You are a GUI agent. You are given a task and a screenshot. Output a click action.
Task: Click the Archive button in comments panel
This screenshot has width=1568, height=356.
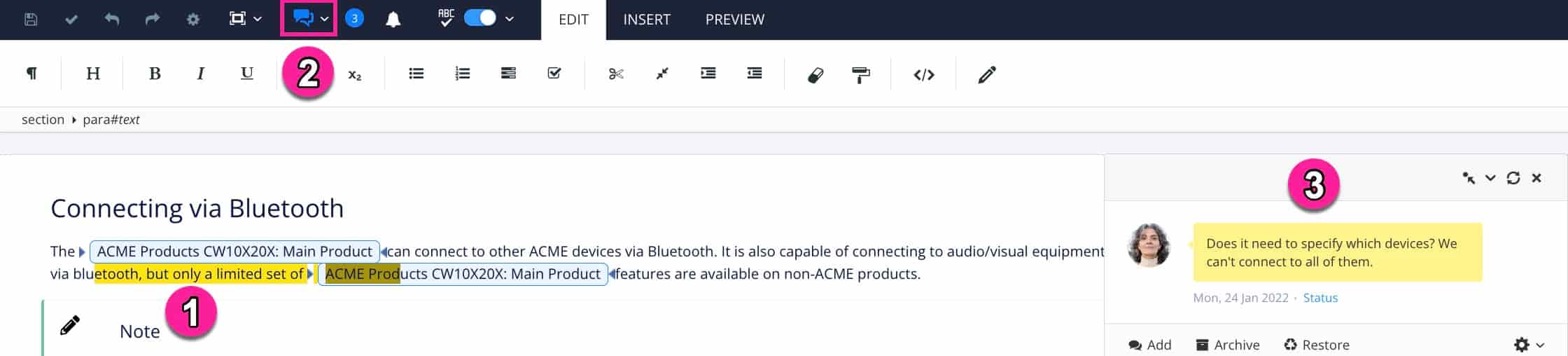pyautogui.click(x=1228, y=345)
